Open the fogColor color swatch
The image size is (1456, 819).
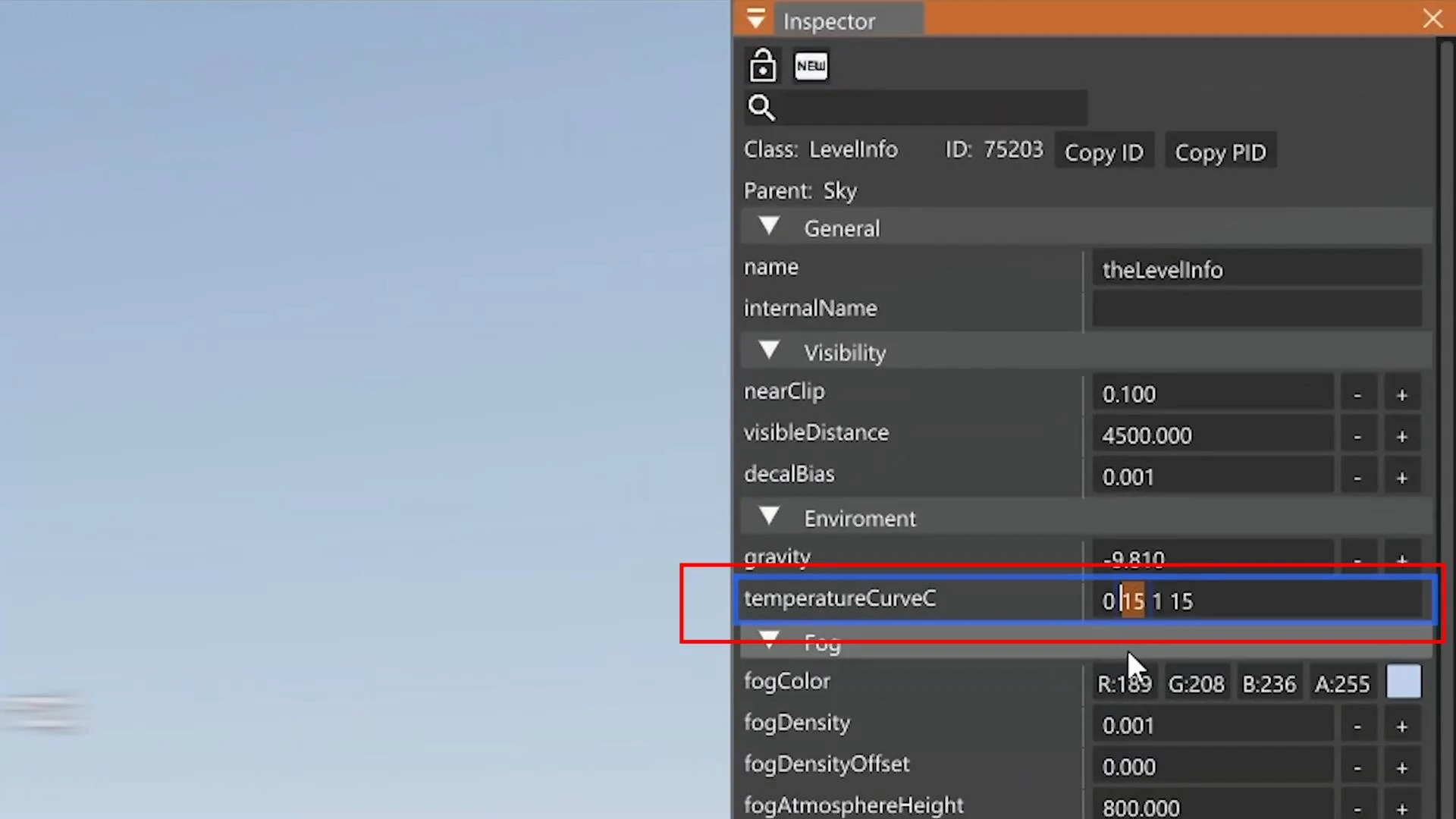tap(1403, 681)
